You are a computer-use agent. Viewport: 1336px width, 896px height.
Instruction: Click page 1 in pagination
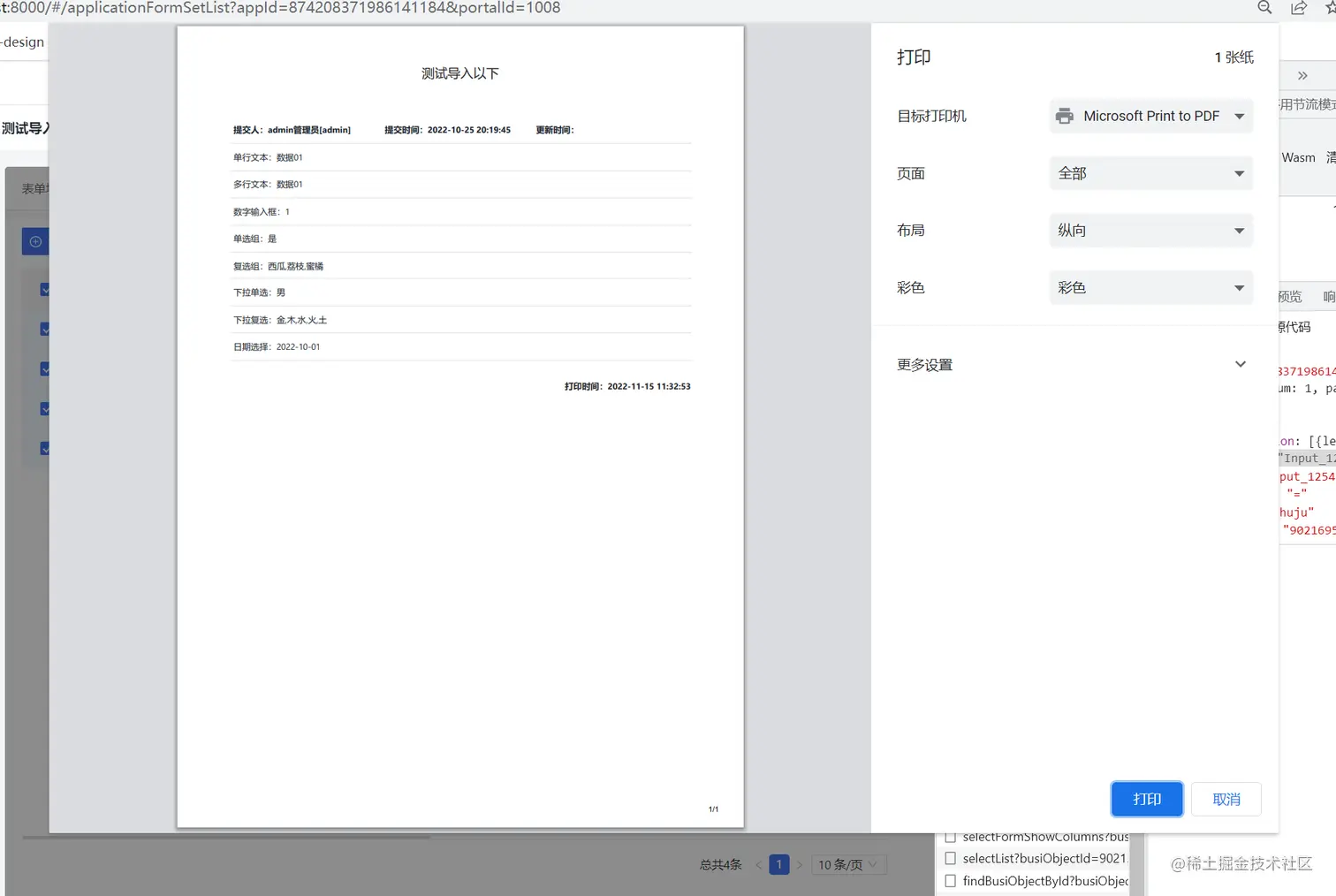coord(779,864)
